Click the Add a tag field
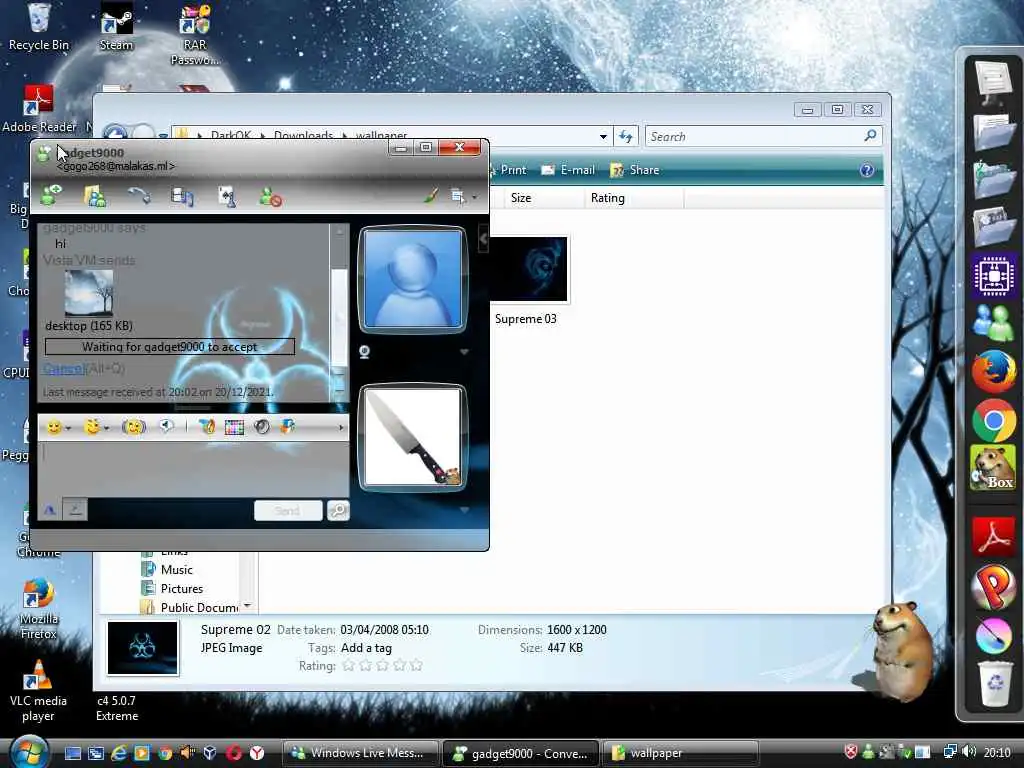 pyautogui.click(x=366, y=648)
